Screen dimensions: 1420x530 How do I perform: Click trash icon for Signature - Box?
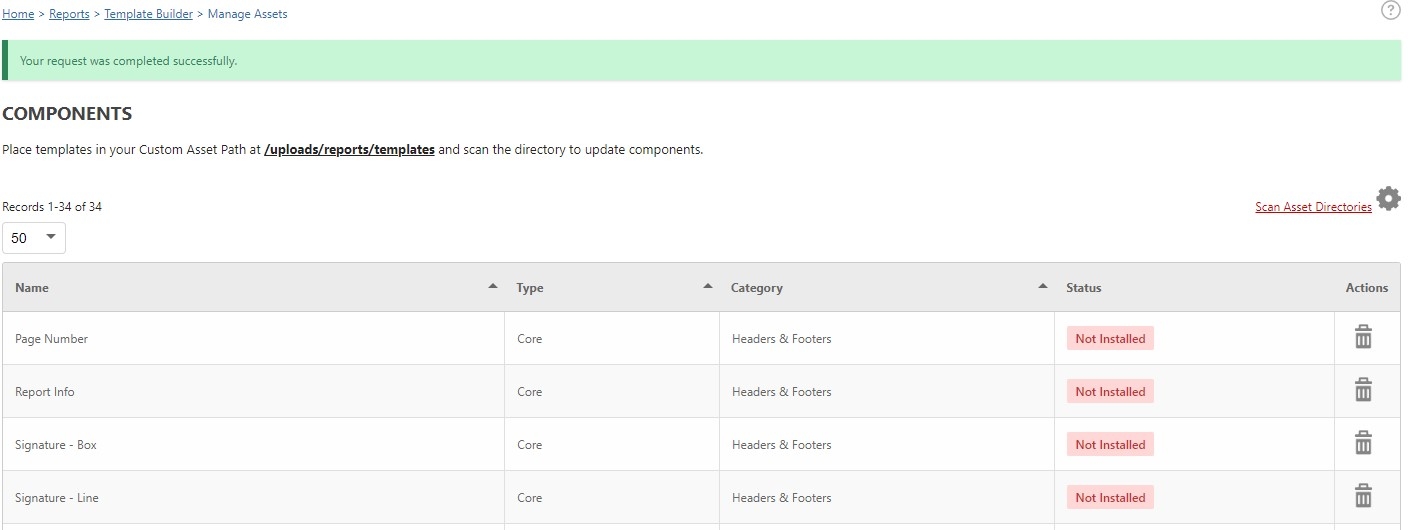[x=1363, y=443]
